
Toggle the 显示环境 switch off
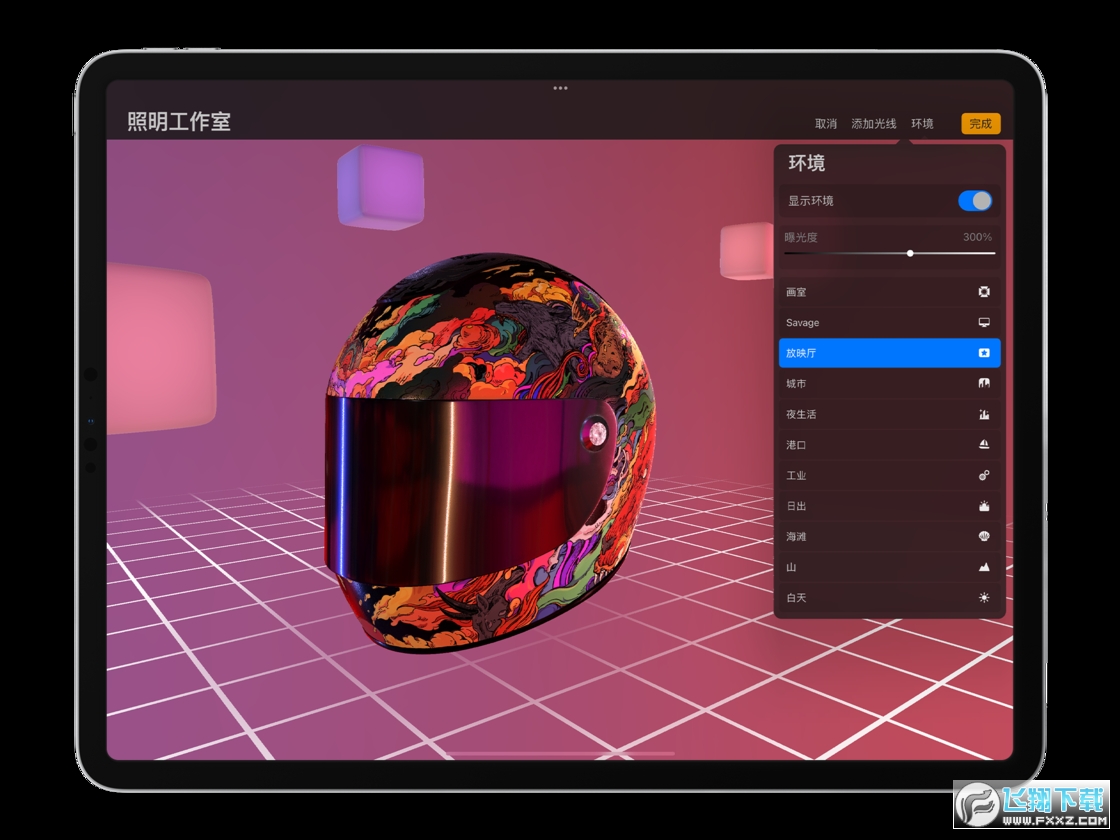click(x=975, y=201)
